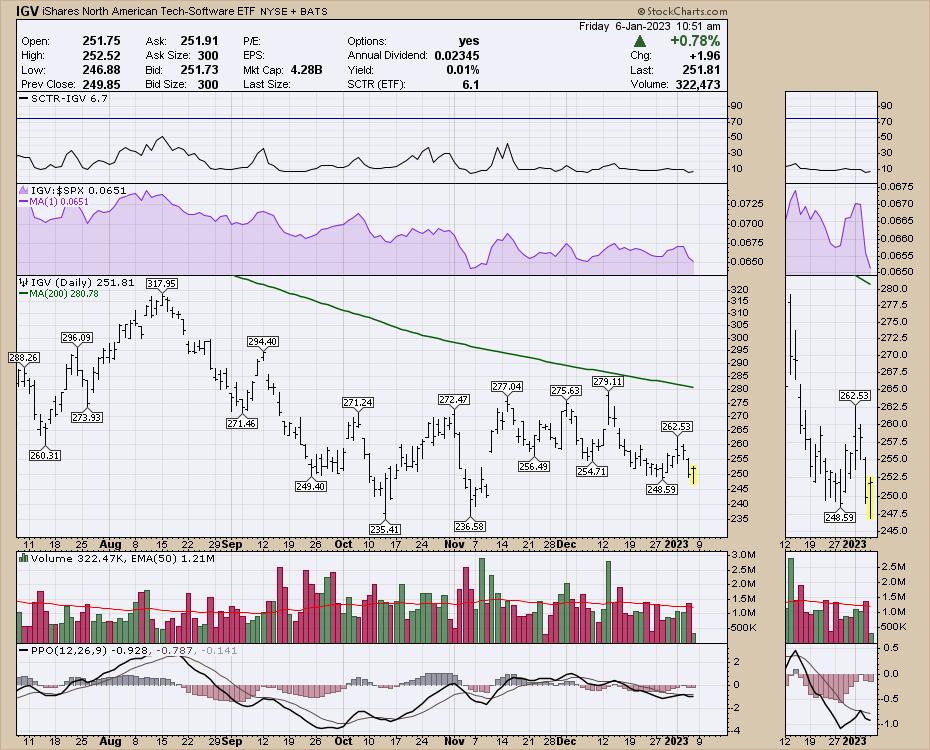Select the 317.95 peak price label
The height and width of the screenshot is (750, 930).
[161, 284]
